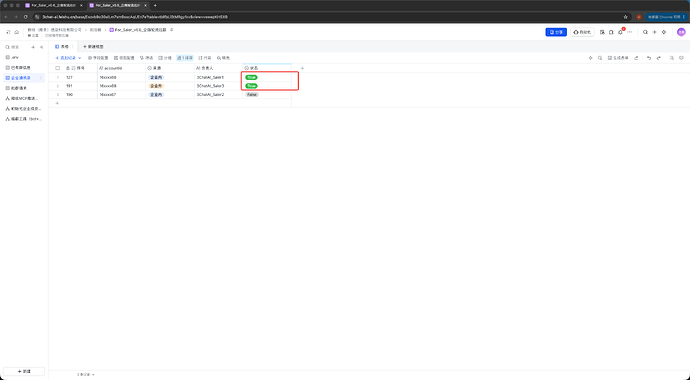Open the filter tool in toolbar

[147, 58]
